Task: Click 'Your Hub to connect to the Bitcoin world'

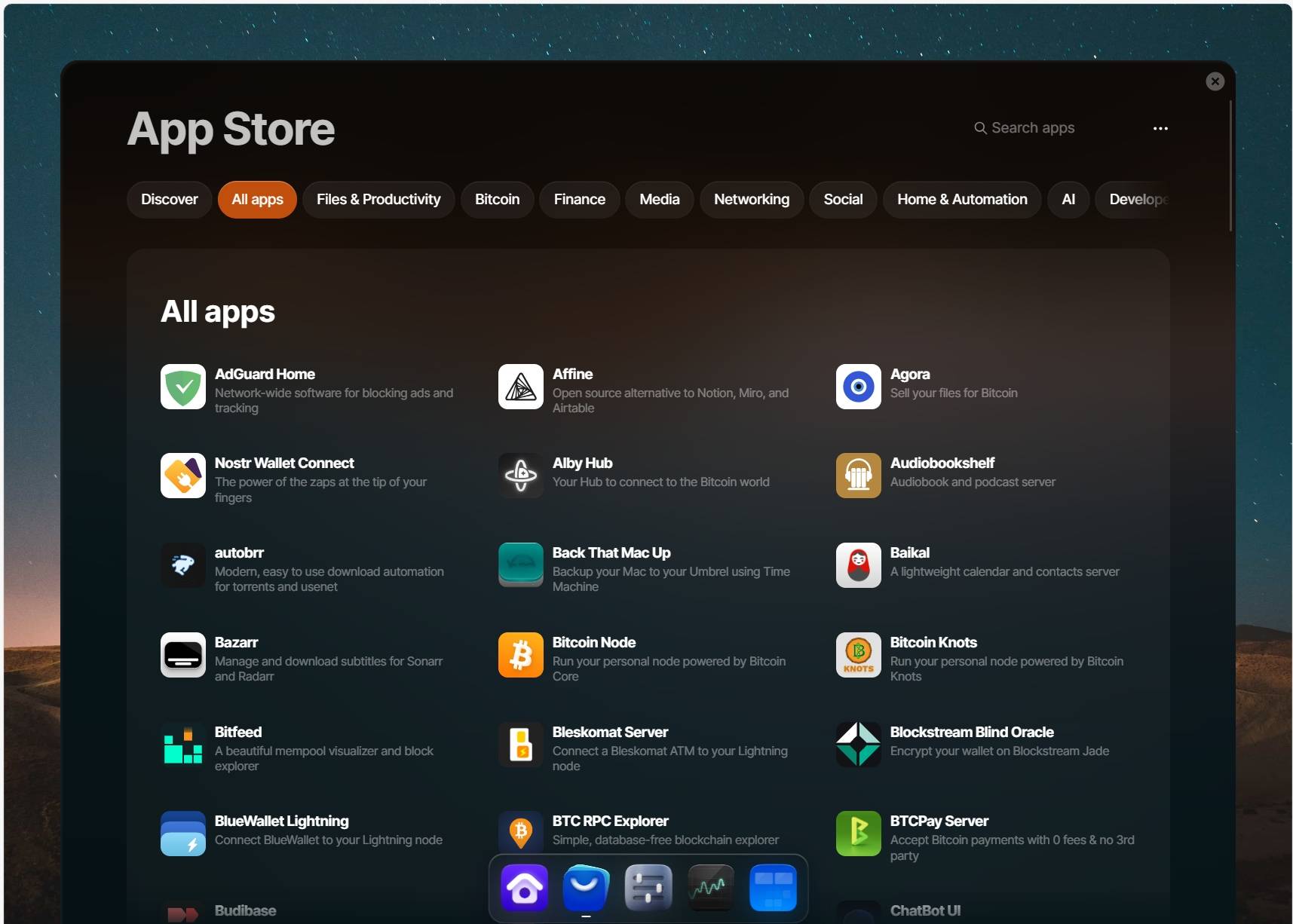Action: pyautogui.click(x=660, y=482)
